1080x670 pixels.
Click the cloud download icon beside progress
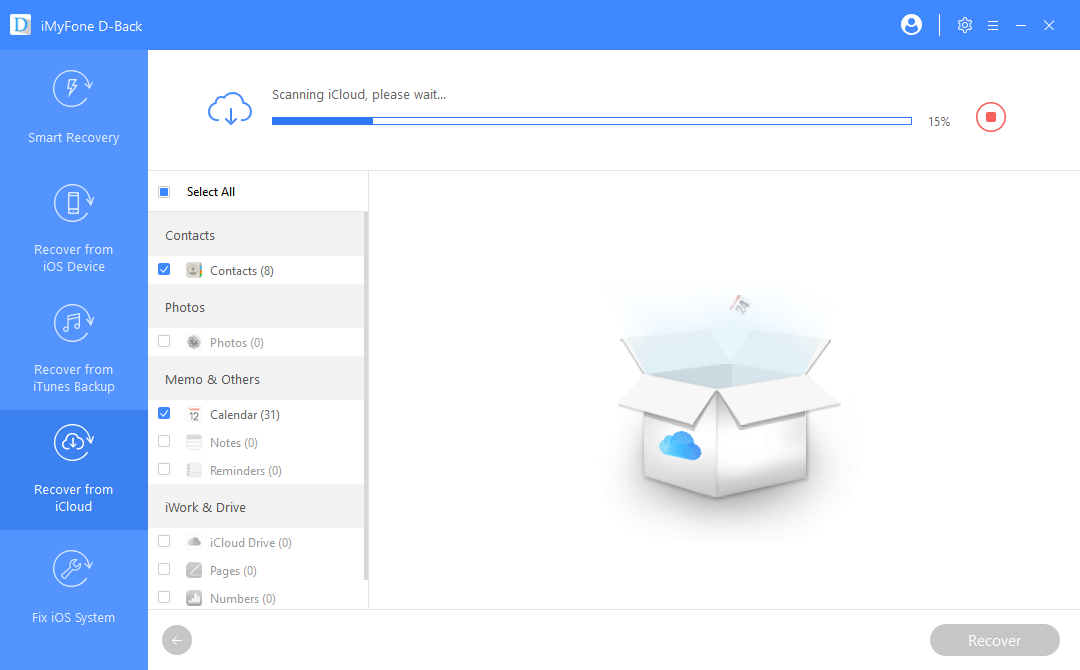230,109
